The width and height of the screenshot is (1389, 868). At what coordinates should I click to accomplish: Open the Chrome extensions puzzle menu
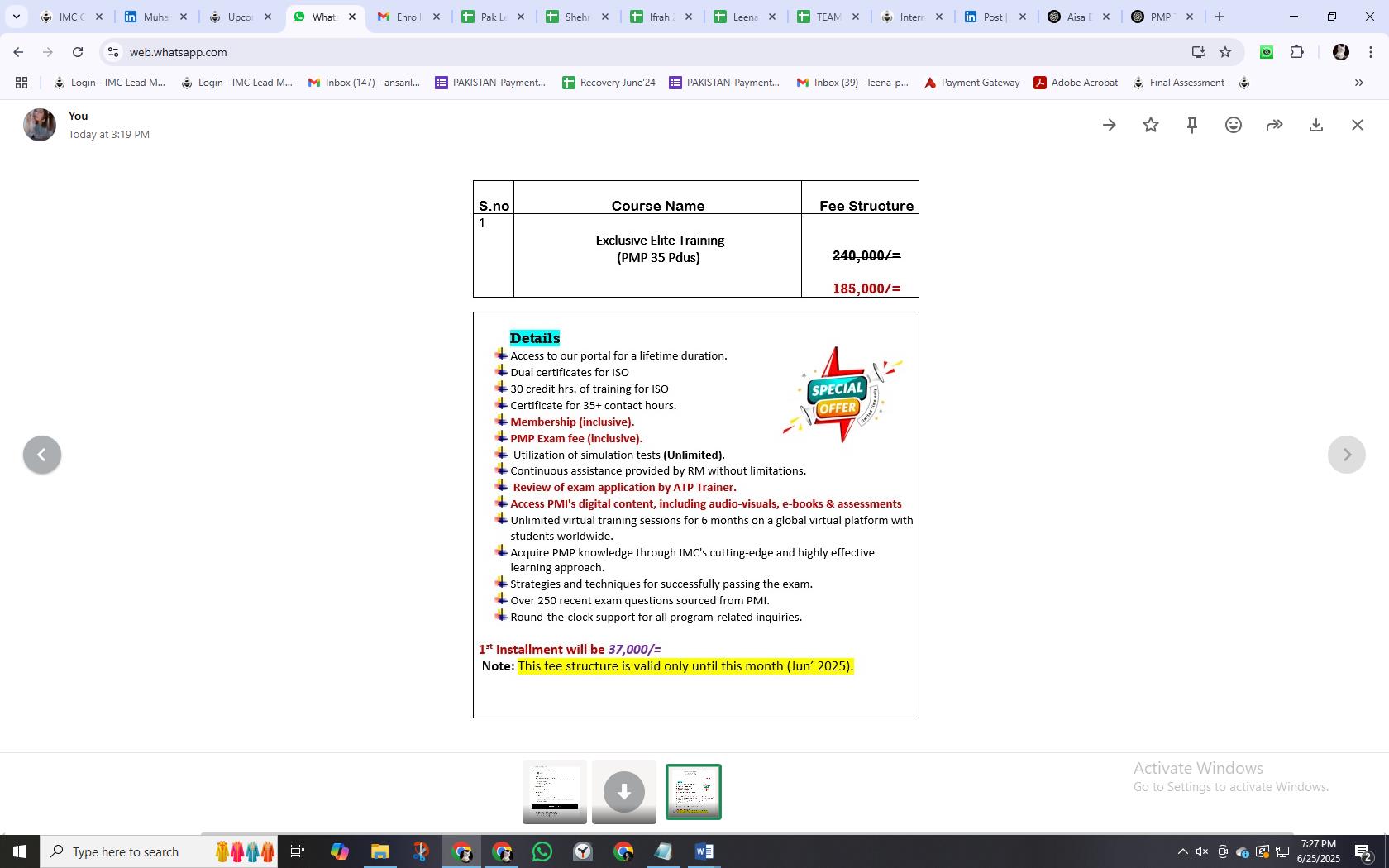1297,52
